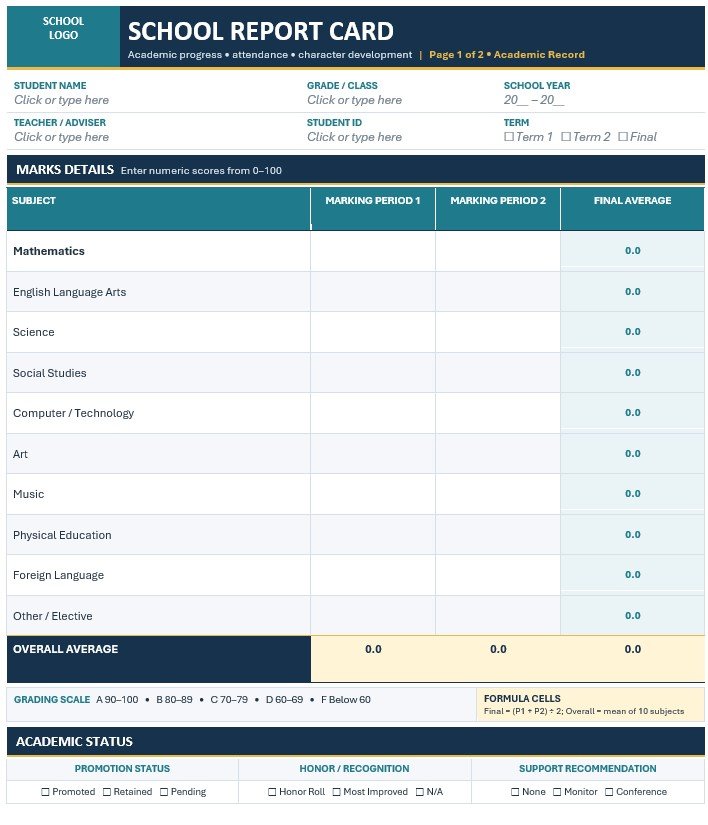708x825 pixels.
Task: Click the Grade / Class input placeholder
Action: (355, 100)
